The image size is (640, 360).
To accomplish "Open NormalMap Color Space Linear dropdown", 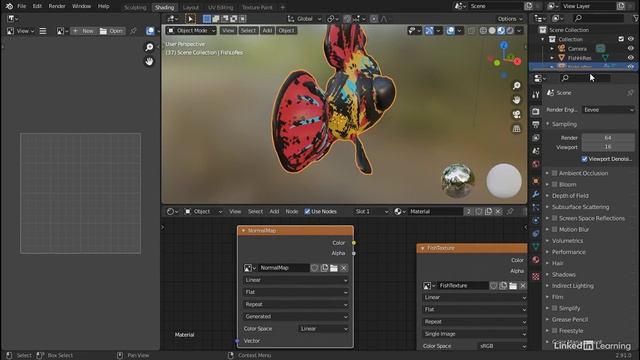I will [x=323, y=329].
